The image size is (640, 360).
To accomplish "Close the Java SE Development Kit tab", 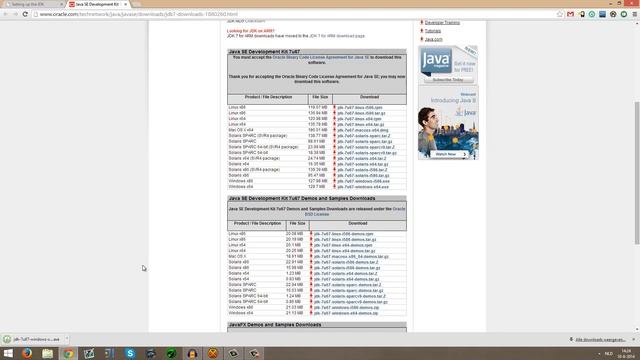I will pyautogui.click(x=125, y=4).
